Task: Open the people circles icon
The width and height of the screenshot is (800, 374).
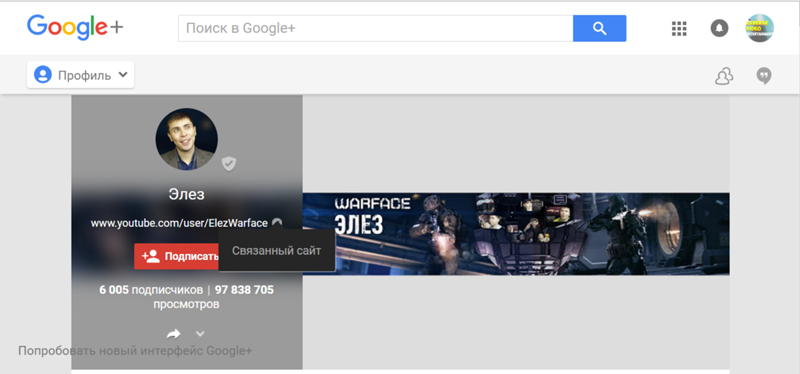Action: tap(724, 77)
